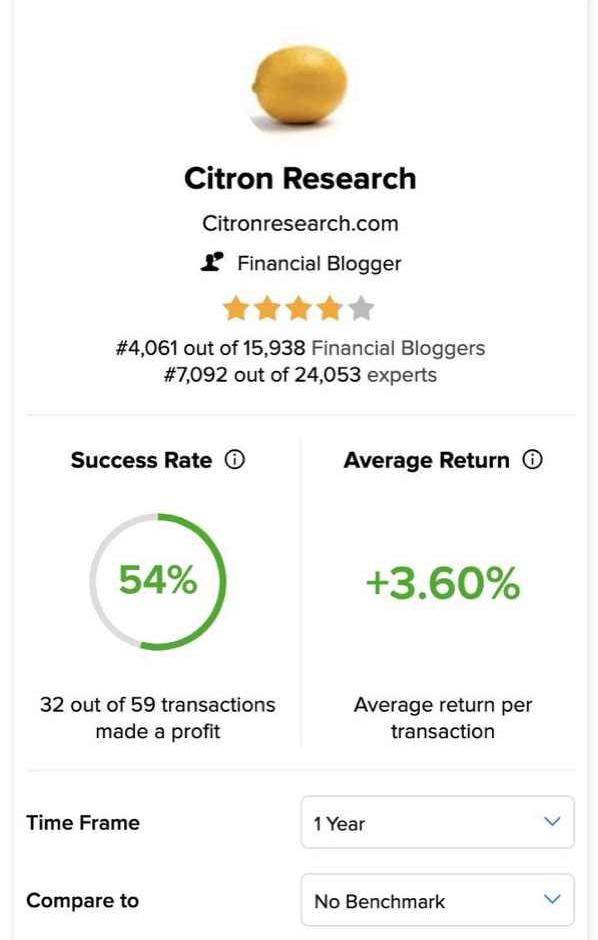Click the third gold rating star
The width and height of the screenshot is (598, 940).
[298, 309]
